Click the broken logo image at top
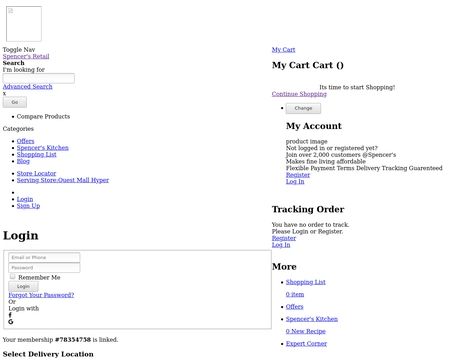Screen dimensions: 450x360 coord(24,24)
